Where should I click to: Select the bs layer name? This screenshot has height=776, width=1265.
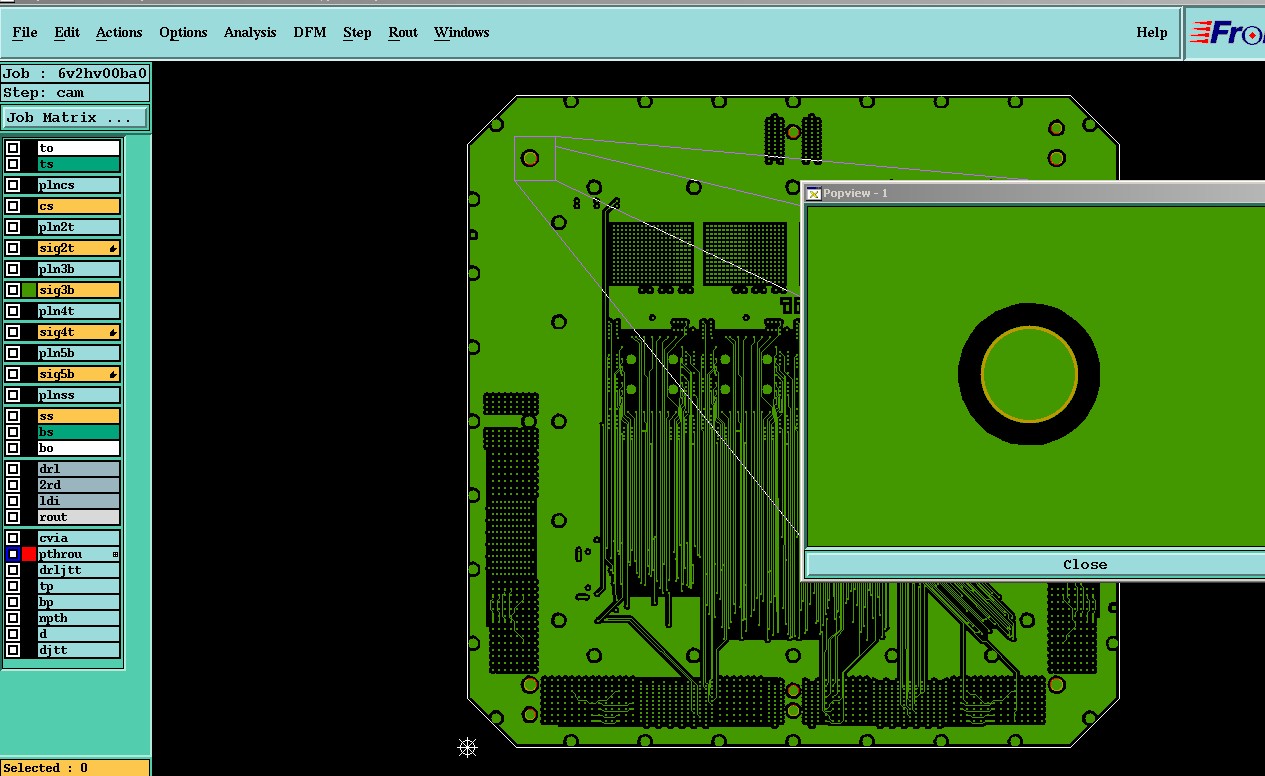coord(79,432)
